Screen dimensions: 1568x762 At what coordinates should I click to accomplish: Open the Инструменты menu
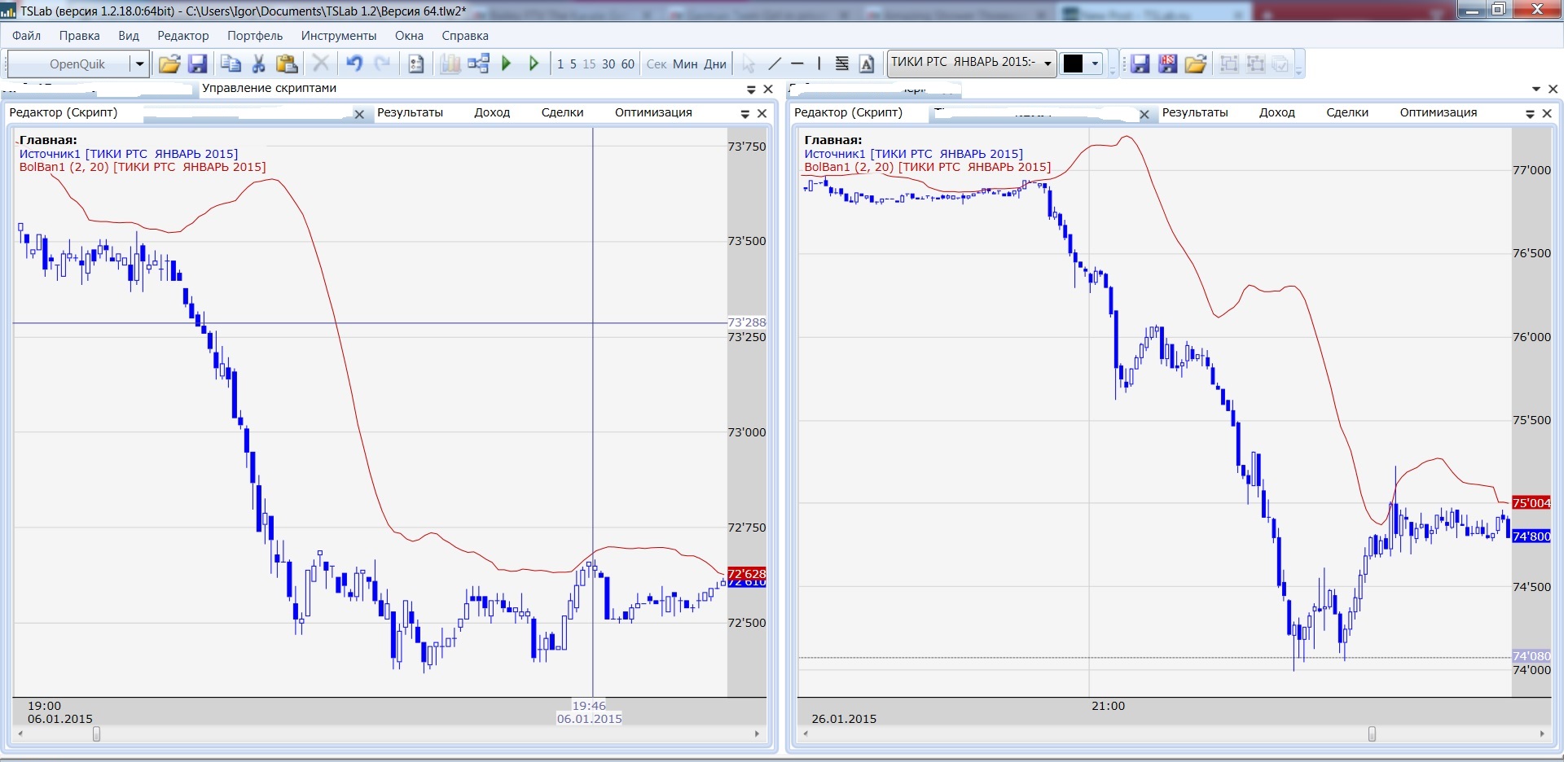tap(338, 36)
